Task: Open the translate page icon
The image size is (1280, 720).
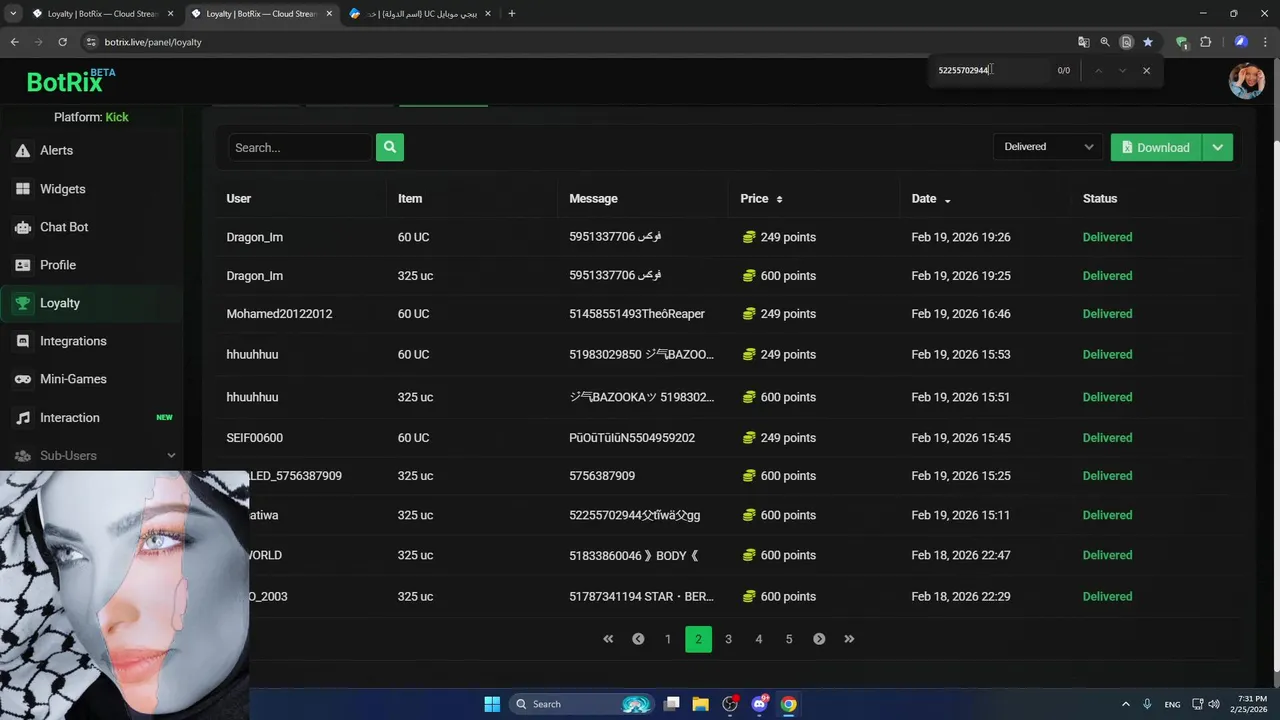Action: pyautogui.click(x=1083, y=42)
